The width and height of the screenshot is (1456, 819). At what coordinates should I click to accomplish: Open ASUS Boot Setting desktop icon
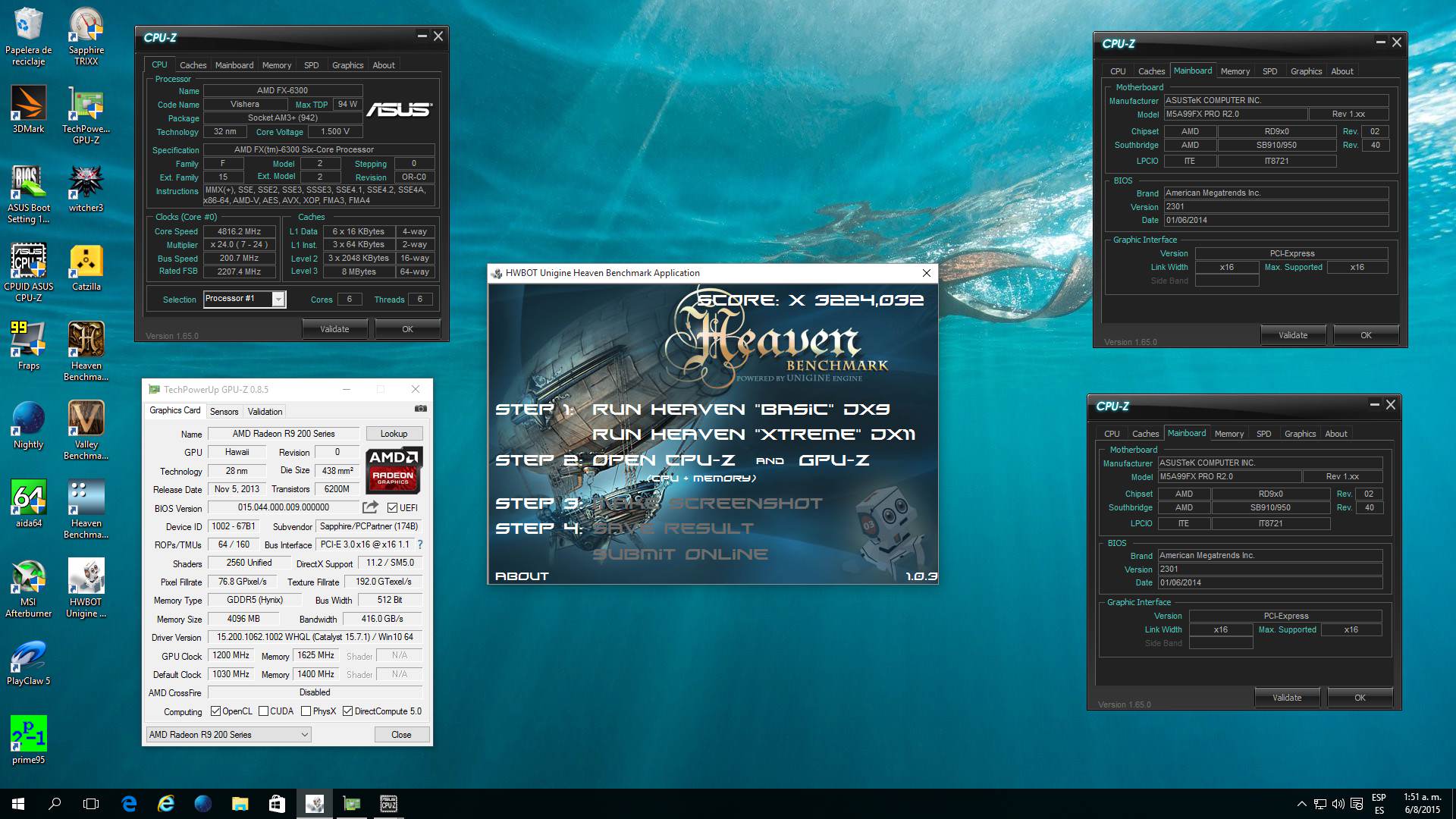(x=28, y=193)
